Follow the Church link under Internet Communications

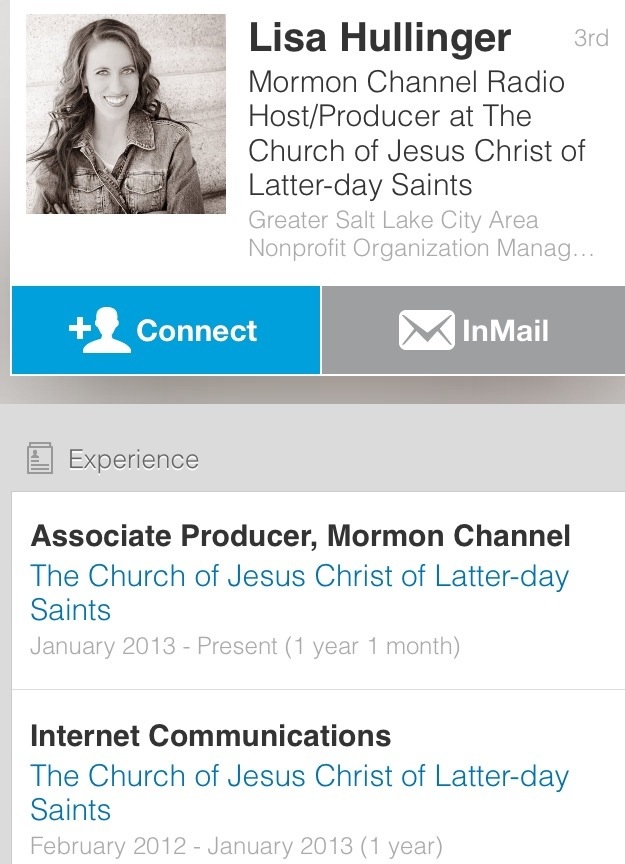pos(299,793)
